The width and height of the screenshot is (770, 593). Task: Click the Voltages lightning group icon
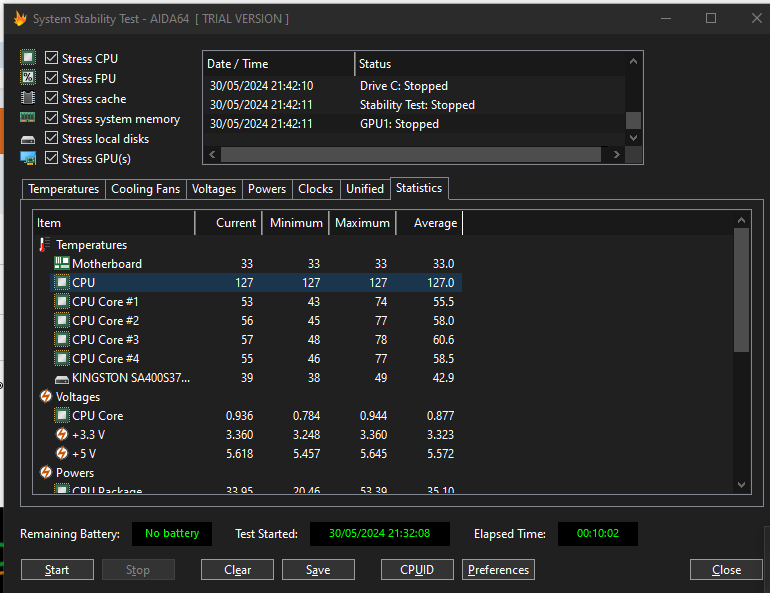[x=46, y=396]
